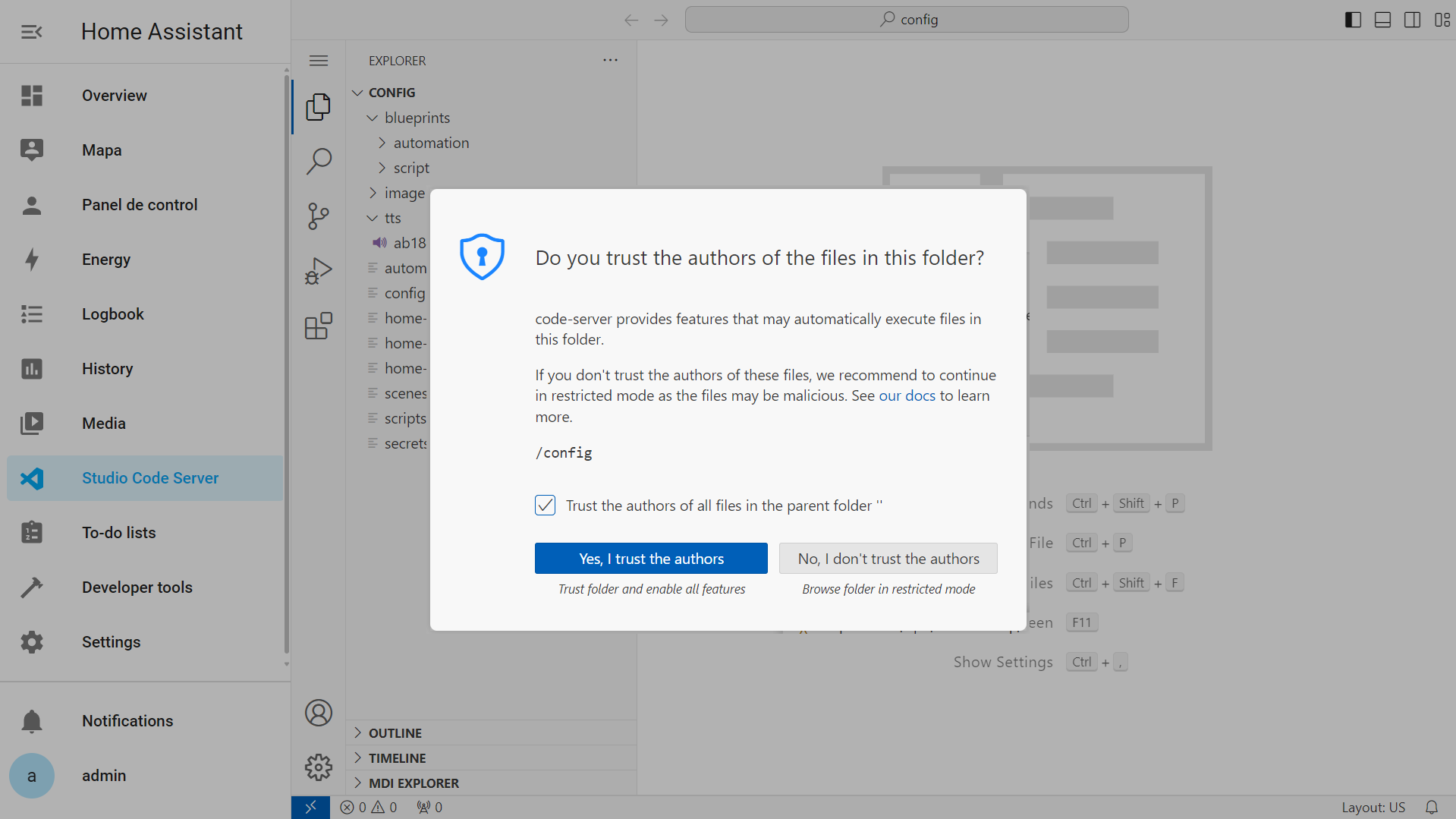Open the code-server application menu
This screenshot has width=1456, height=819.
[x=319, y=61]
